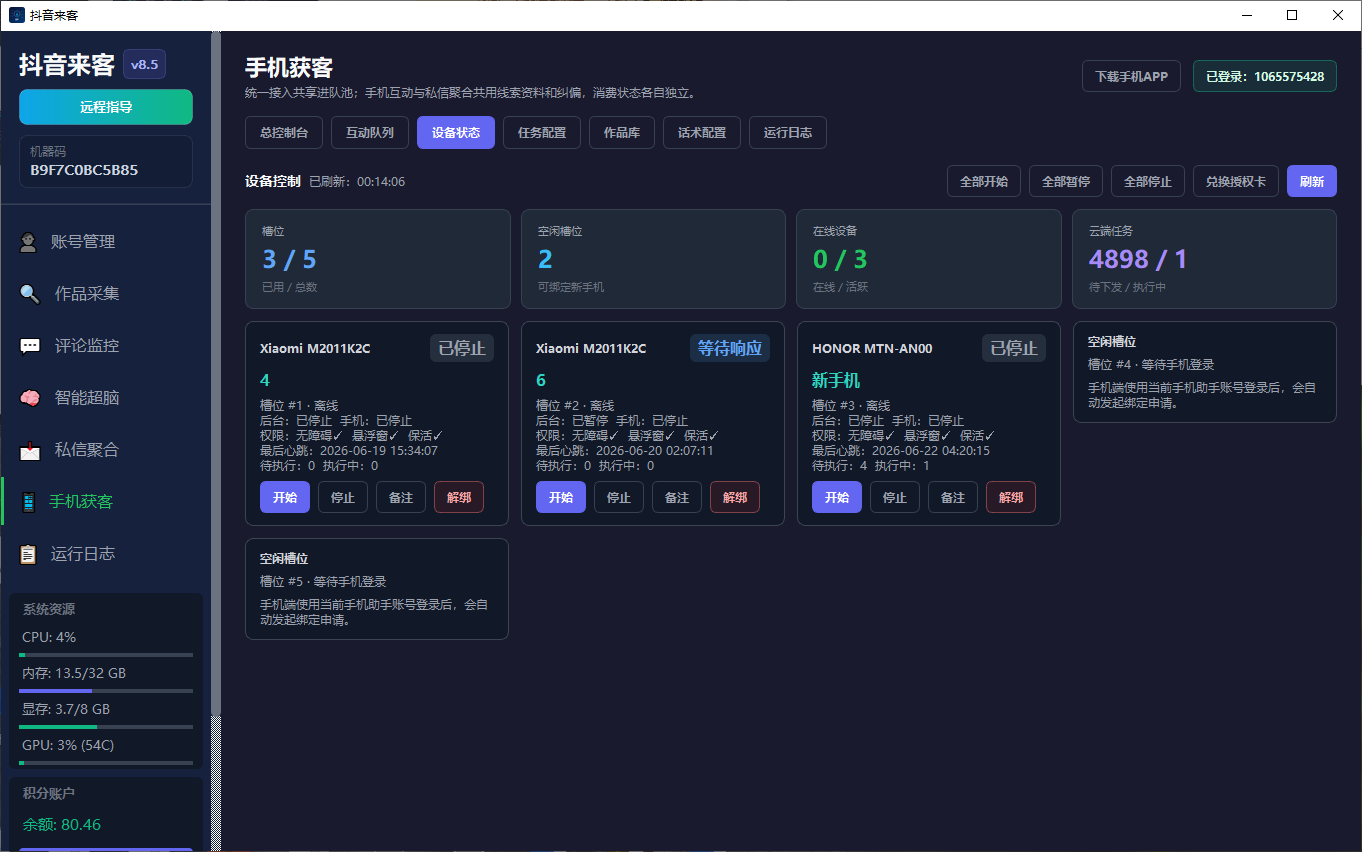Click the 空闲槽位 2 stat card

(x=653, y=259)
